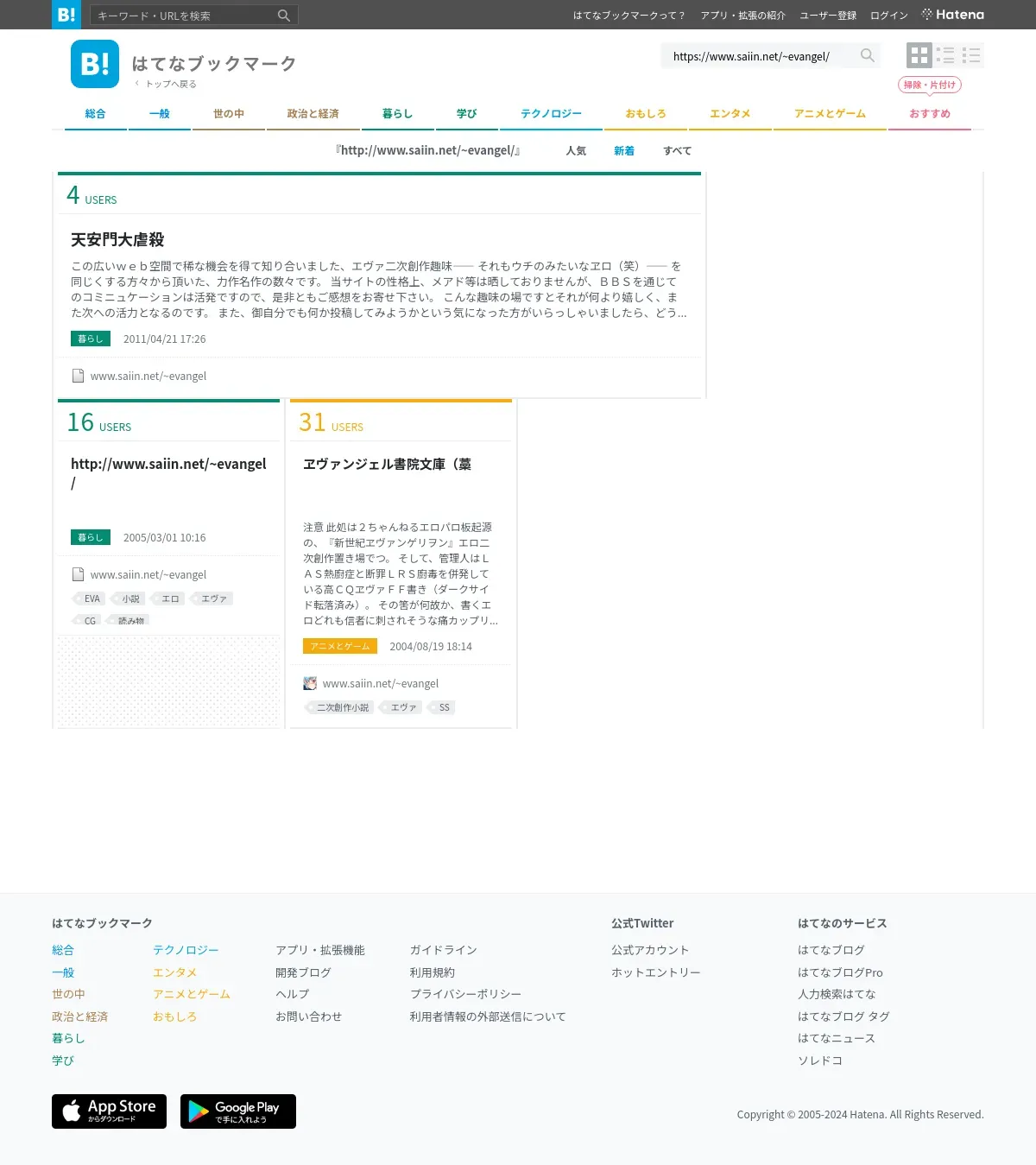Click the エヴァ tag in 16 users card
Image resolution: width=1036 pixels, height=1165 pixels.
tap(212, 598)
